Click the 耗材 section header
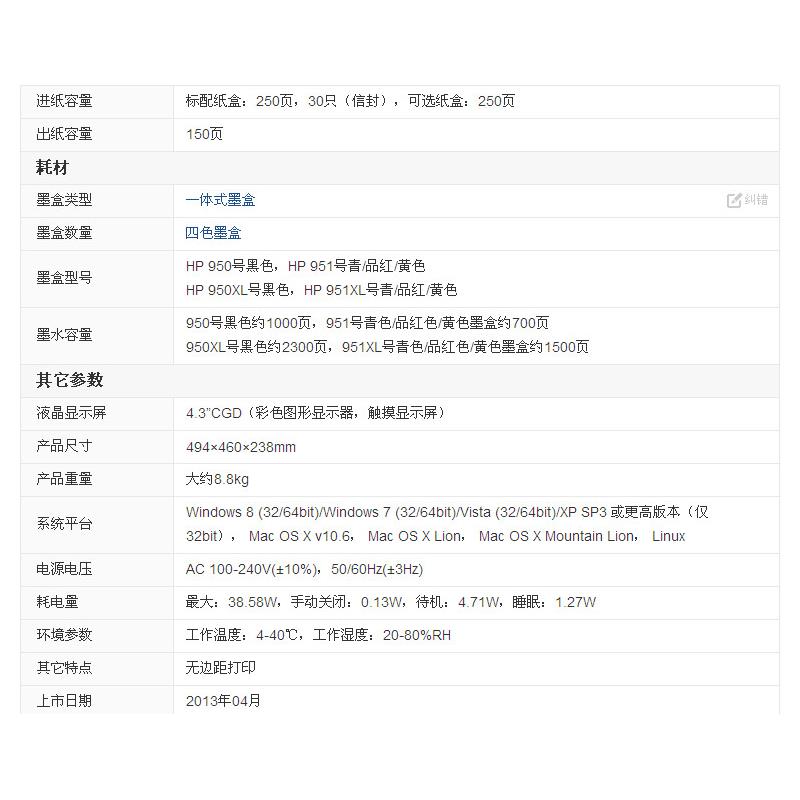 52,167
